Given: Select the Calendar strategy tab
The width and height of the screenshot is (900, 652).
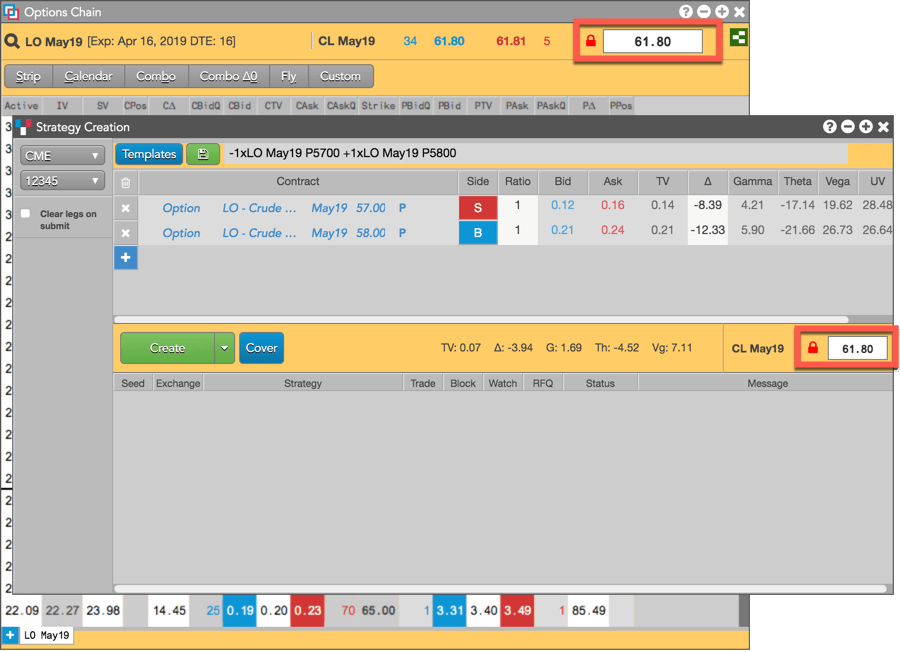Looking at the screenshot, I should click(88, 76).
